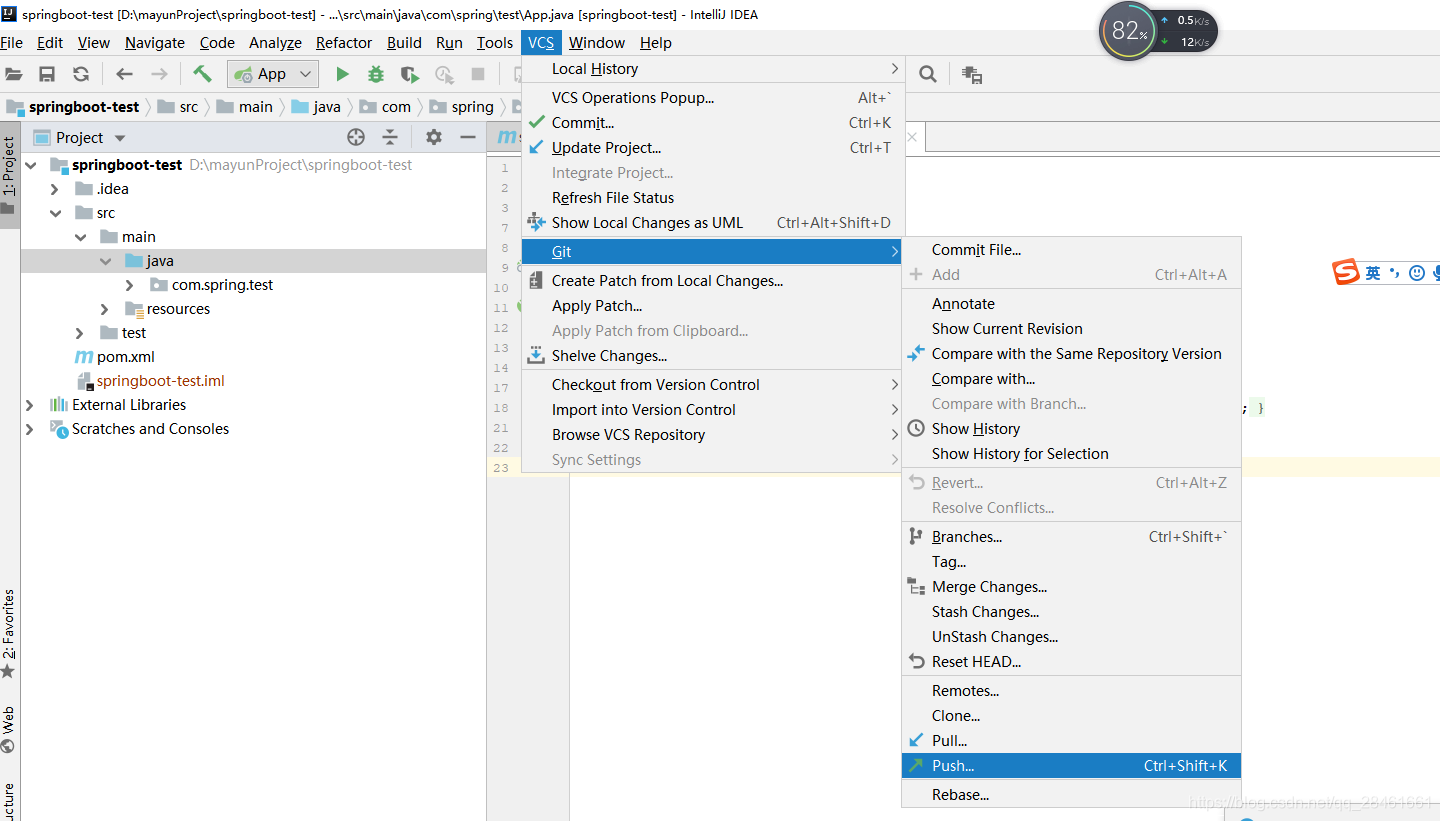The height and width of the screenshot is (821, 1440).
Task: Expand the com.spring.test package arrow
Action: tap(130, 285)
